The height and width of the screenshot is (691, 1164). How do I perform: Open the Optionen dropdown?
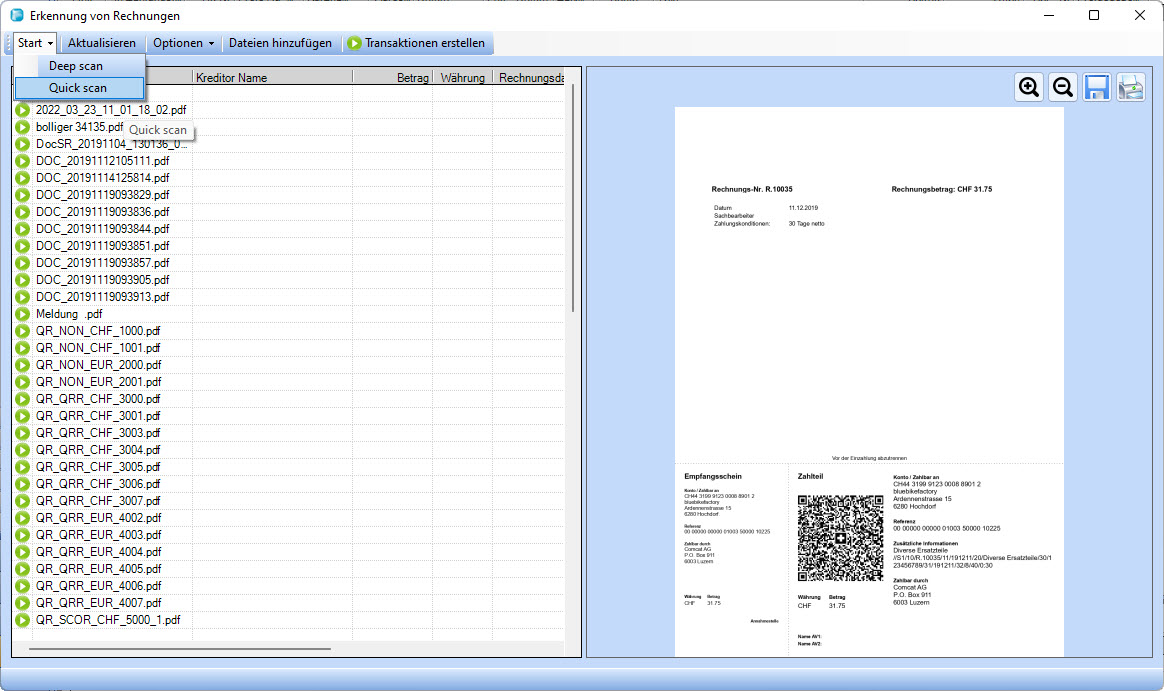[x=183, y=43]
